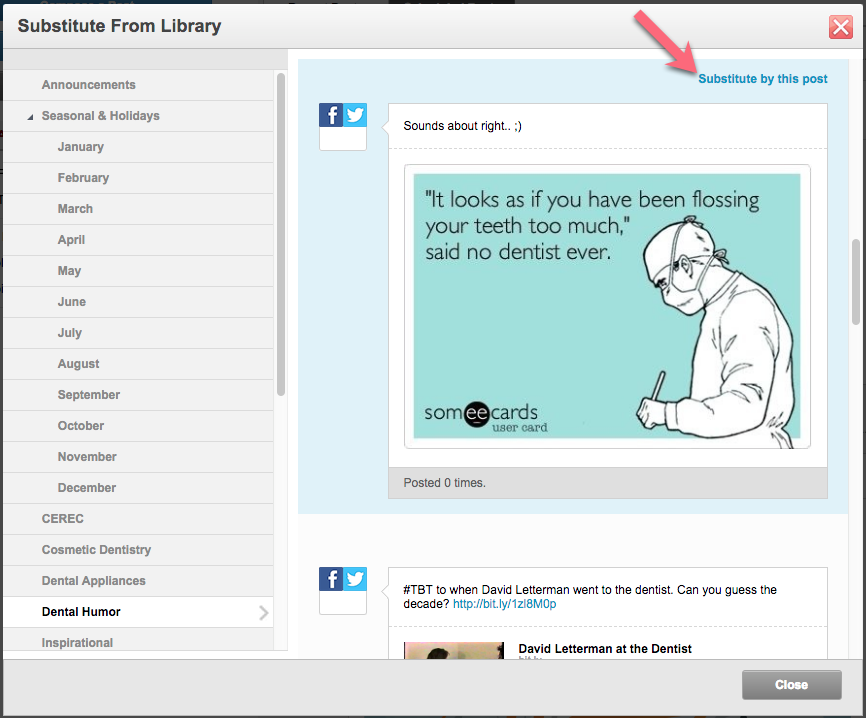Click the #TBT David Letterman post text
The image size is (866, 718).
point(590,596)
